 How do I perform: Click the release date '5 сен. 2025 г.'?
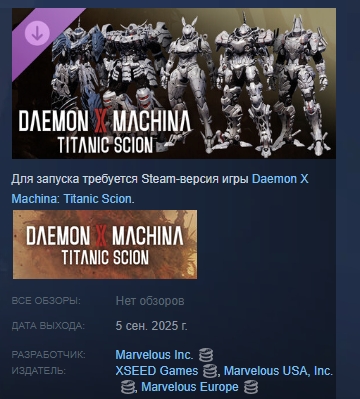pos(151,325)
